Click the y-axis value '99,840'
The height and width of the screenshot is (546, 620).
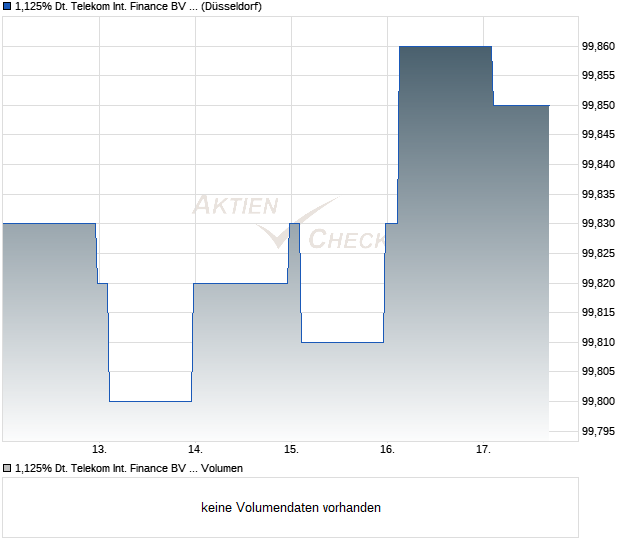pos(598,164)
